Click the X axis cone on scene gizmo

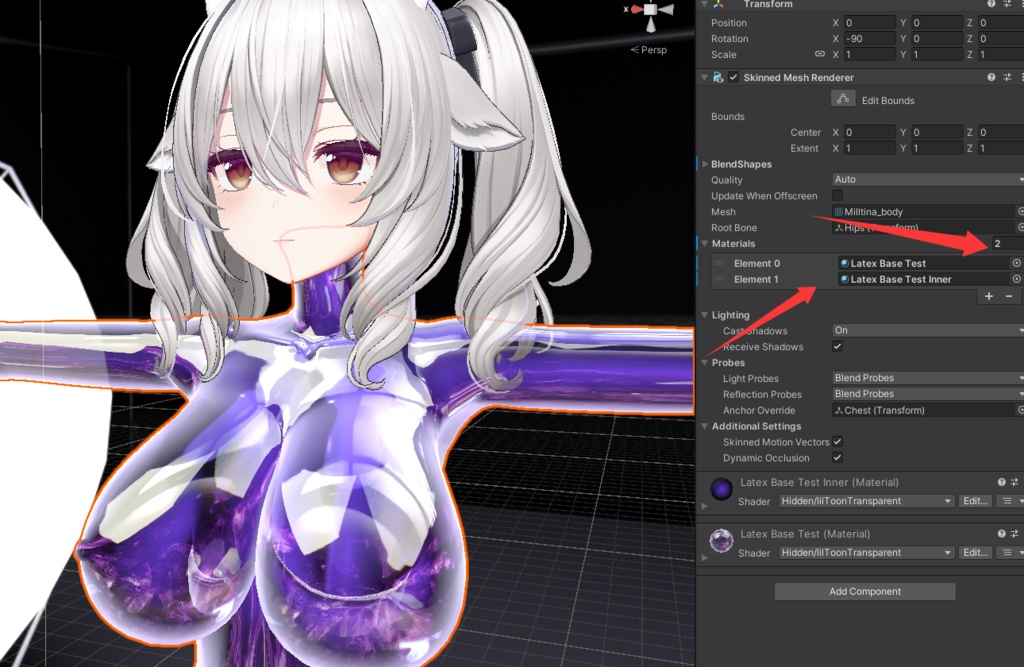click(636, 9)
